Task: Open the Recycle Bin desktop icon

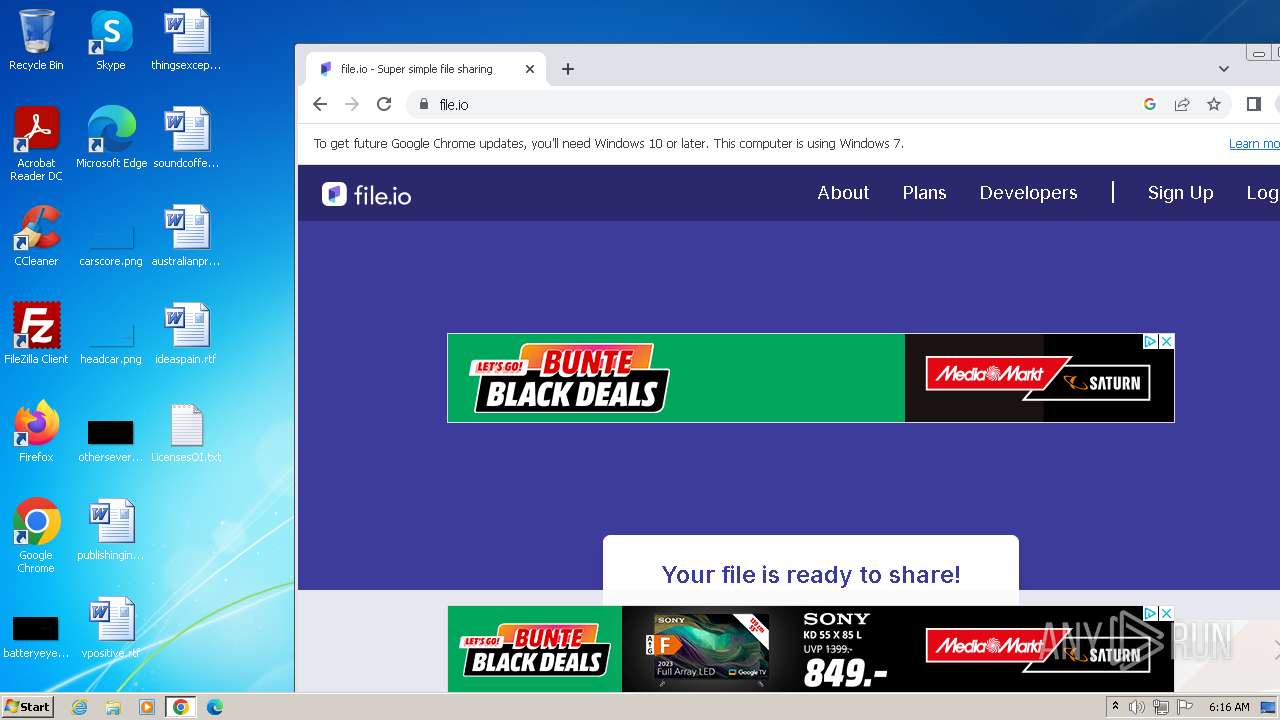Action: click(36, 40)
